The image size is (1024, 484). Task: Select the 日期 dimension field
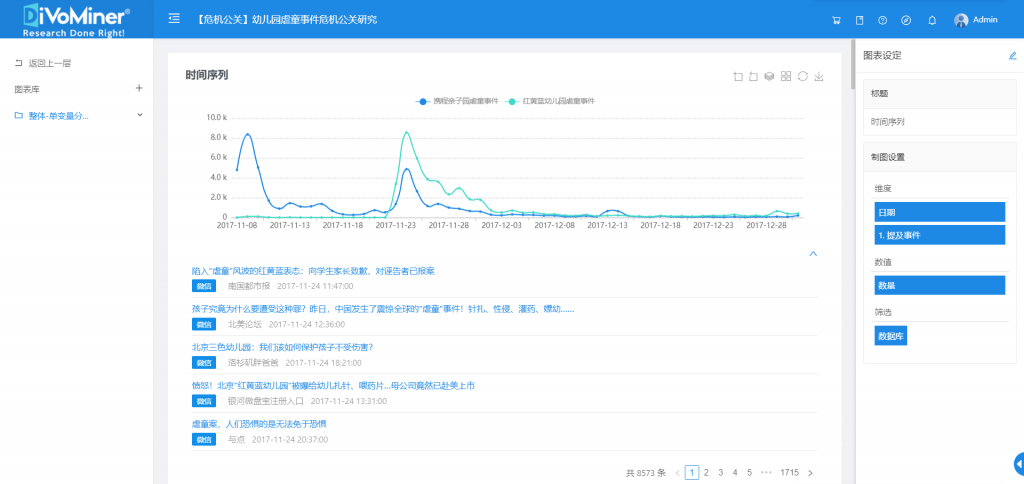point(939,212)
